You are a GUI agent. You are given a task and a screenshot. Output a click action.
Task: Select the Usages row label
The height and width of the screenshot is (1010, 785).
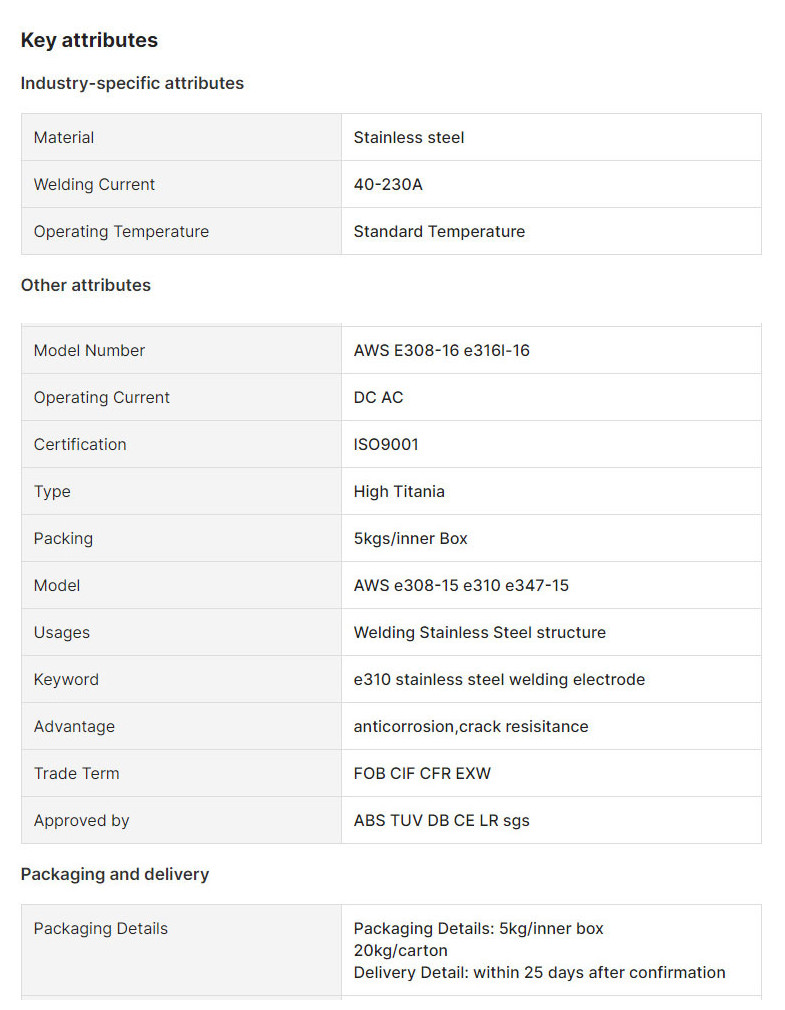(x=62, y=632)
